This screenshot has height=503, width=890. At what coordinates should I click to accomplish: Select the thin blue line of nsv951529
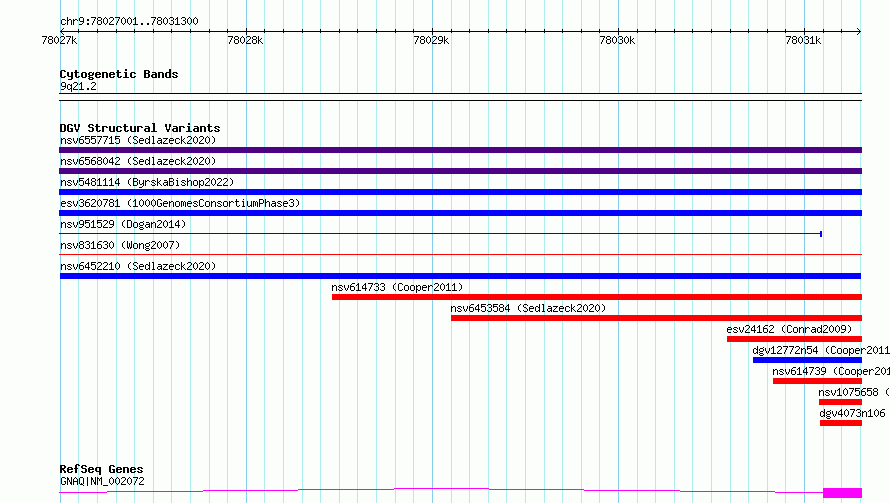[x=440, y=234]
